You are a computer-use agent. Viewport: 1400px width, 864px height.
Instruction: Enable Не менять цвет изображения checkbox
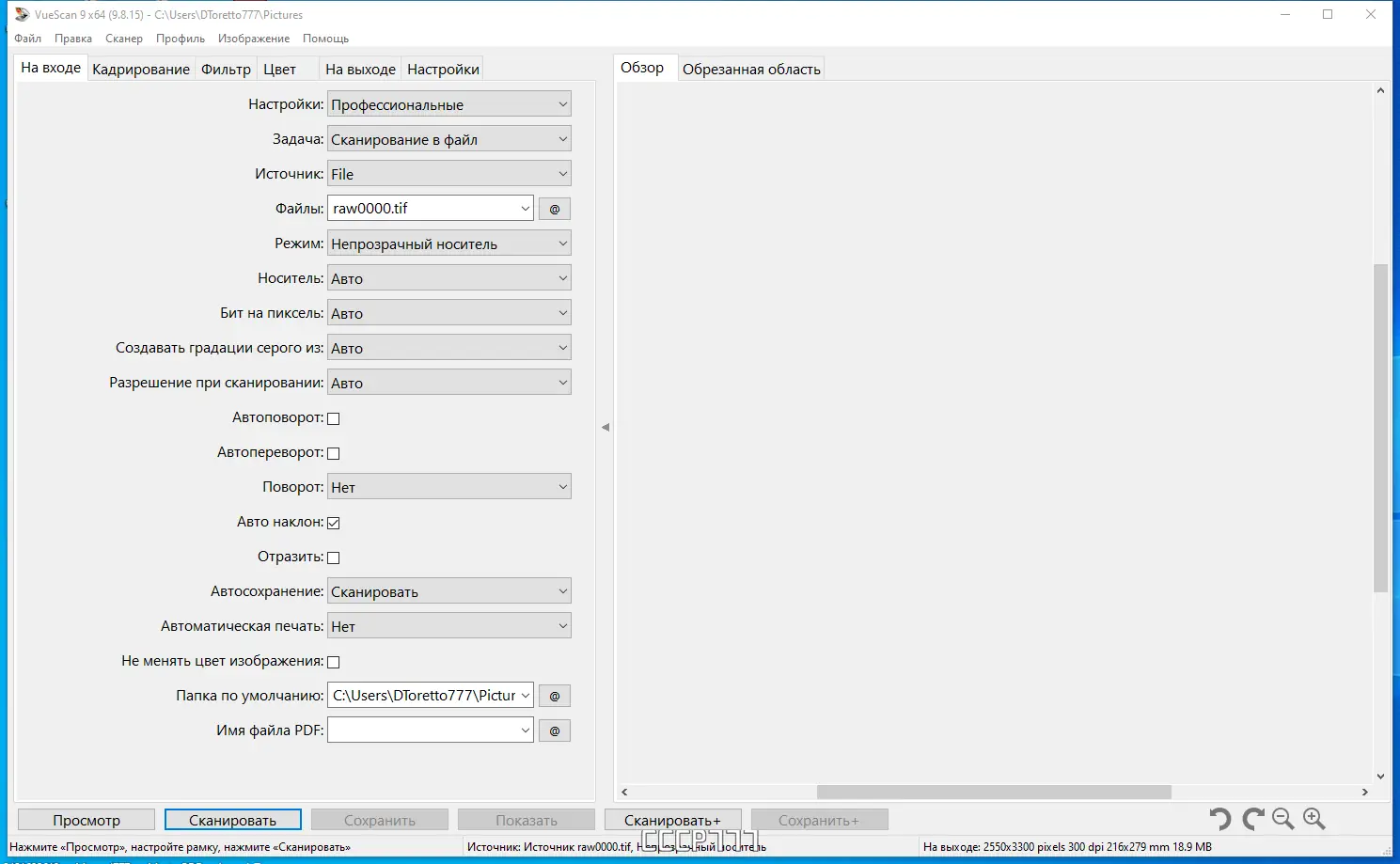click(x=333, y=662)
